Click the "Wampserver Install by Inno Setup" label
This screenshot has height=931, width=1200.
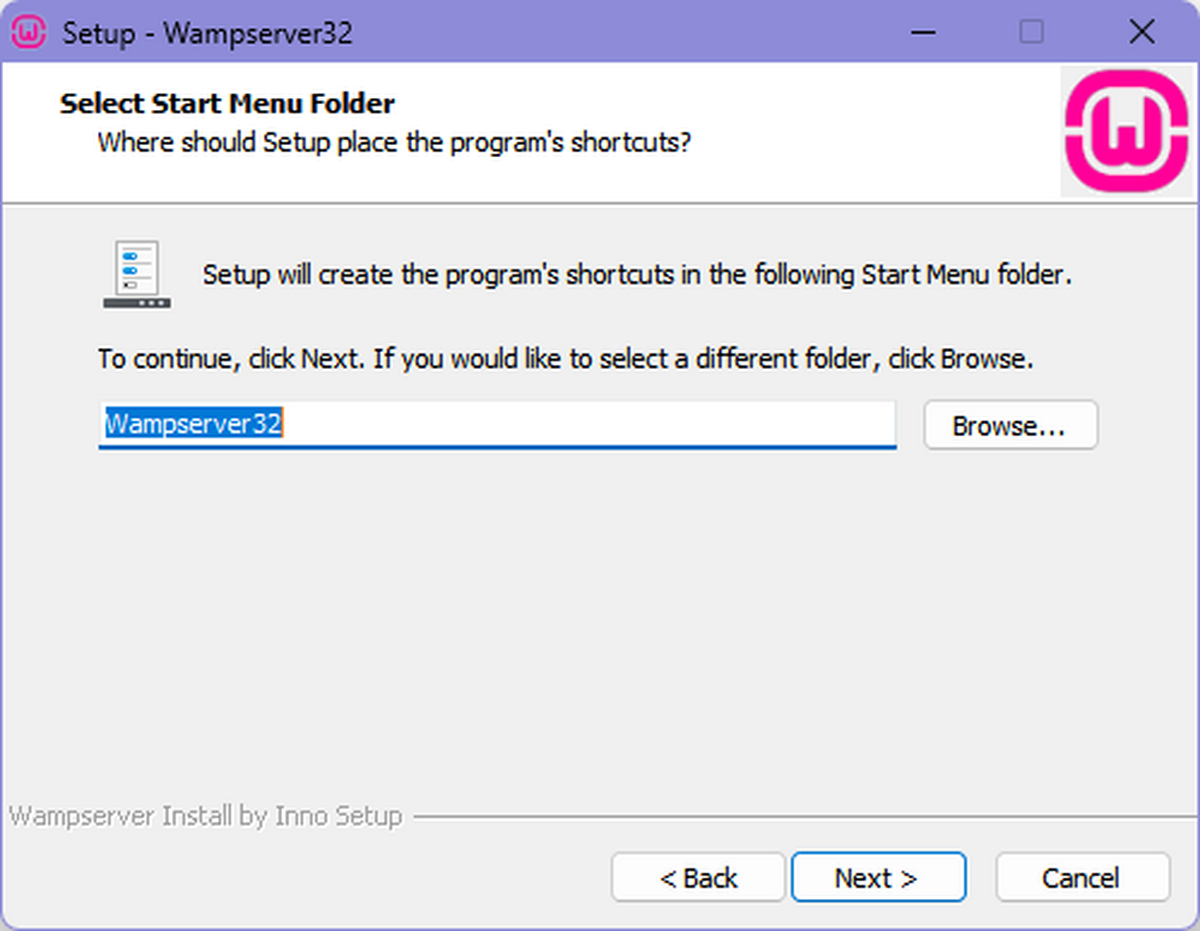tap(205, 816)
